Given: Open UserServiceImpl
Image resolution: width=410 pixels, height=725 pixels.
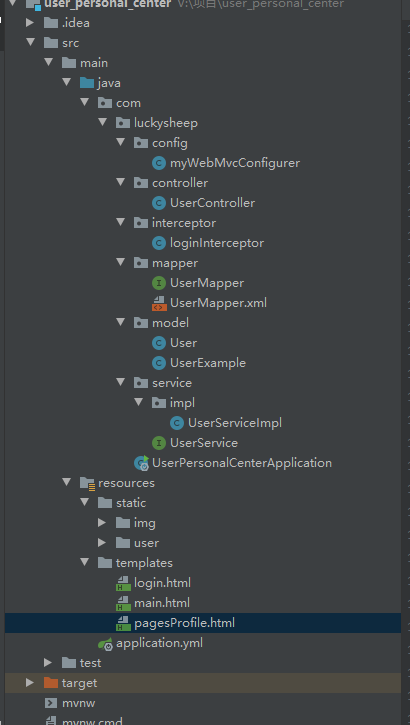Looking at the screenshot, I should click(x=235, y=423).
